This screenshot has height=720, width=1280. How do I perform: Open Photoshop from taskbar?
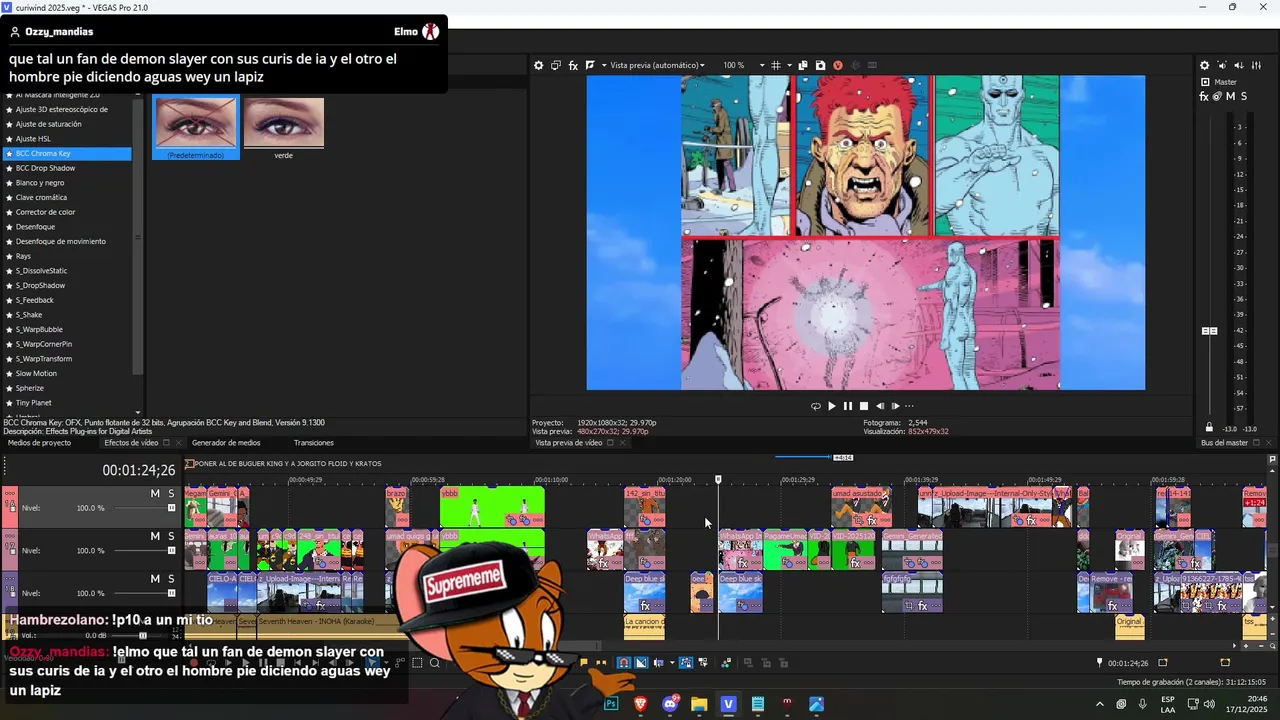tap(611, 704)
